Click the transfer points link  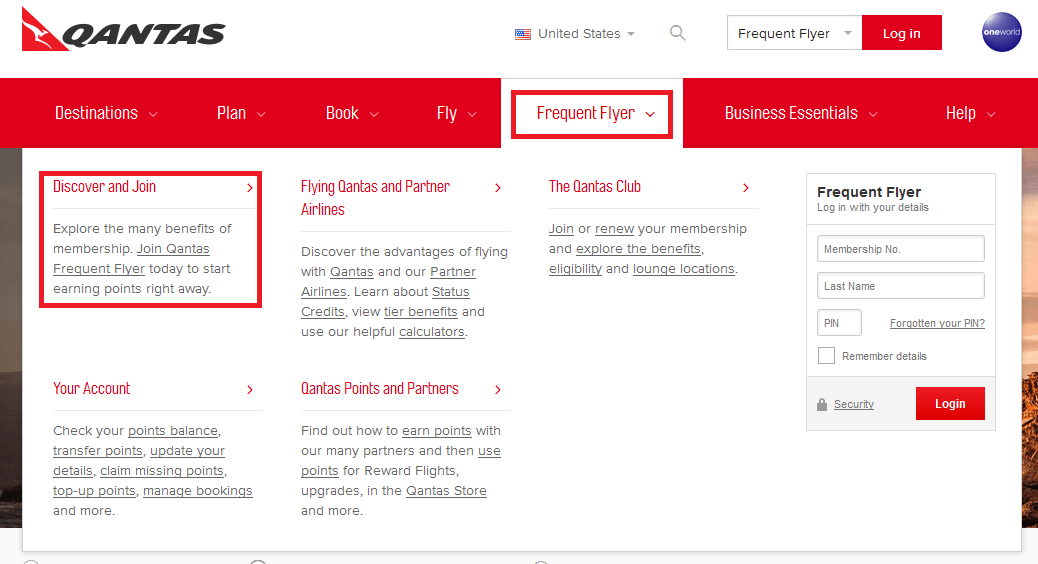pos(97,451)
